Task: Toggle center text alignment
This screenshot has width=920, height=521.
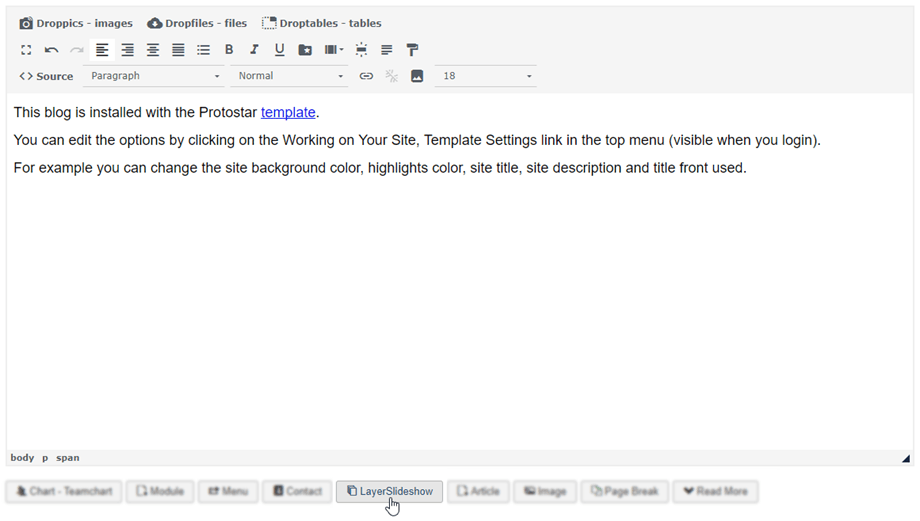Action: click(153, 50)
